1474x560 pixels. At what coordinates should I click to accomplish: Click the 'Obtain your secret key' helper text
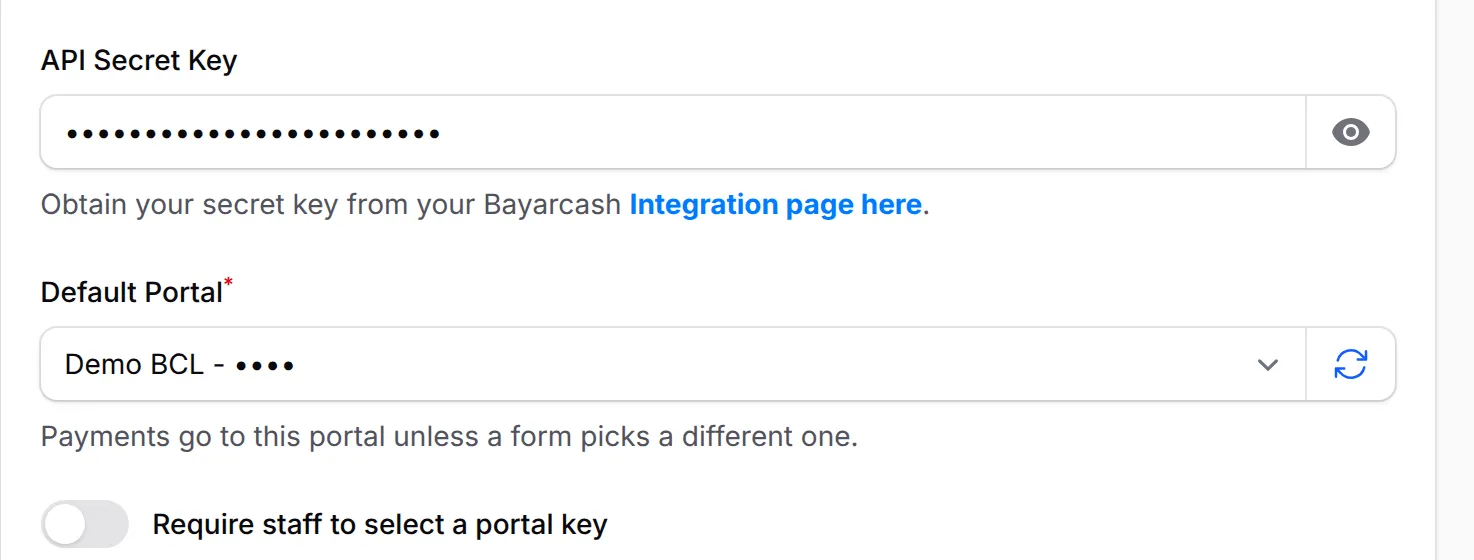click(x=485, y=205)
